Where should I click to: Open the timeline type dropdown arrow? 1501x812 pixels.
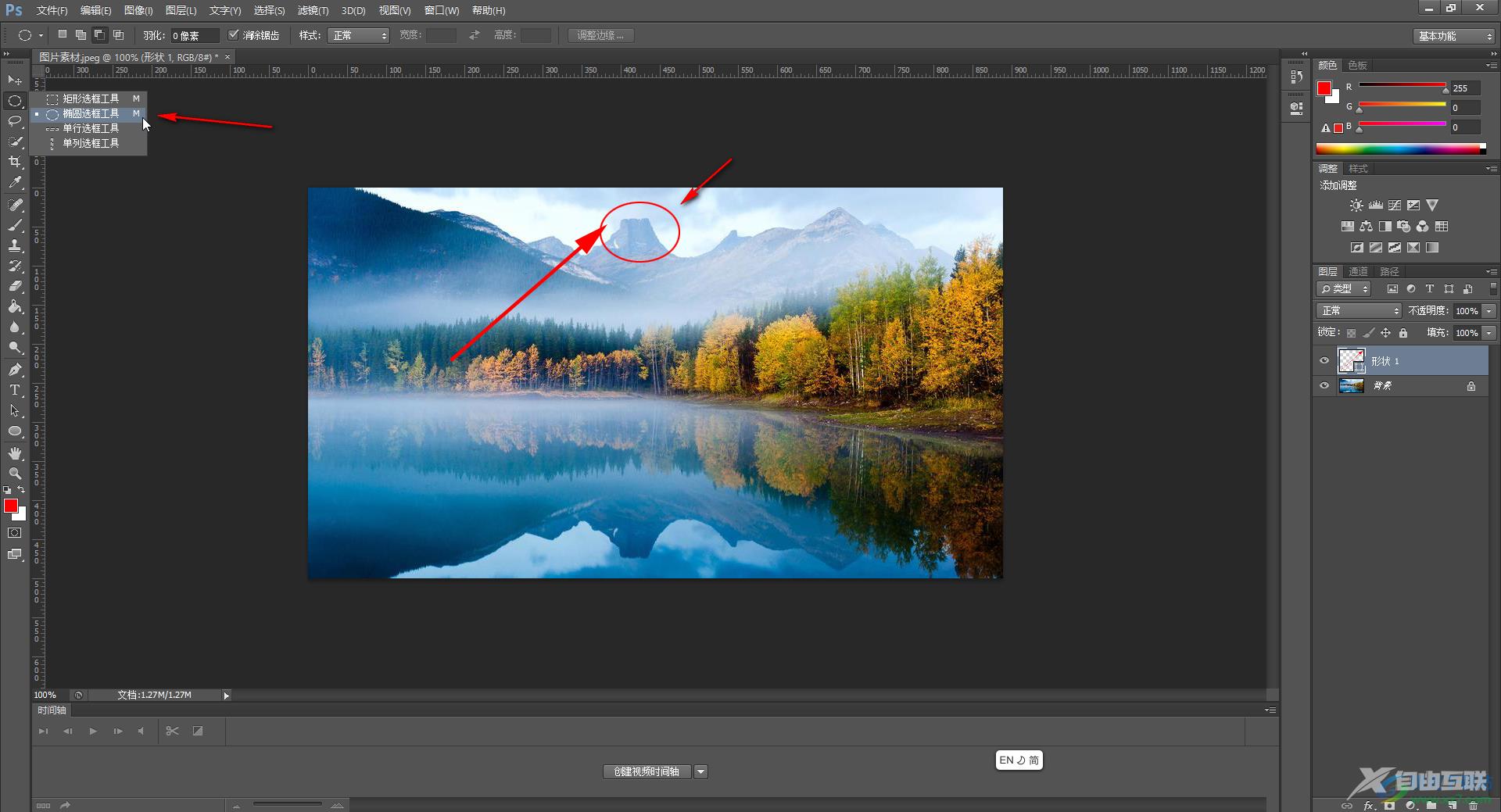click(701, 771)
